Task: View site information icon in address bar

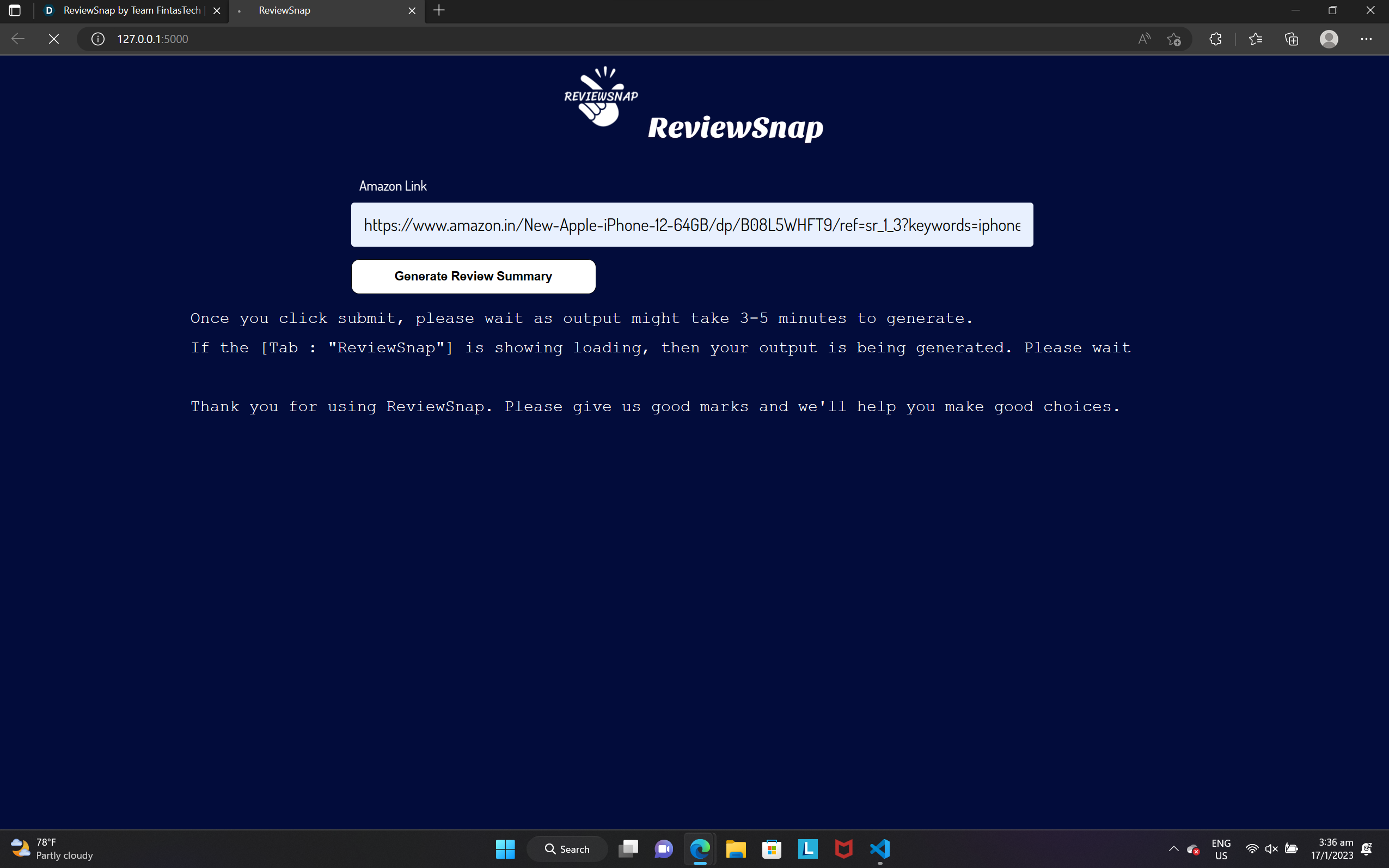Action: pos(98,39)
